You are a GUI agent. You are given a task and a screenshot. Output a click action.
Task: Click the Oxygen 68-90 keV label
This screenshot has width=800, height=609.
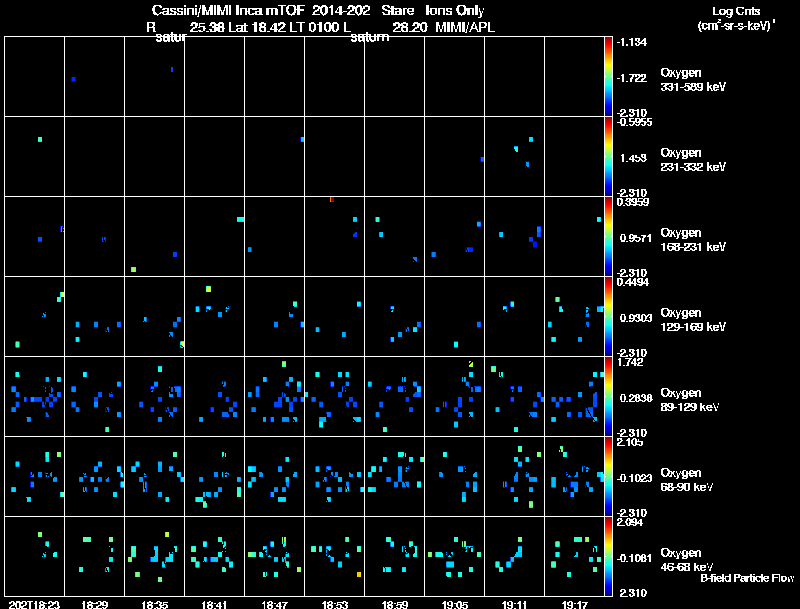tap(686, 480)
